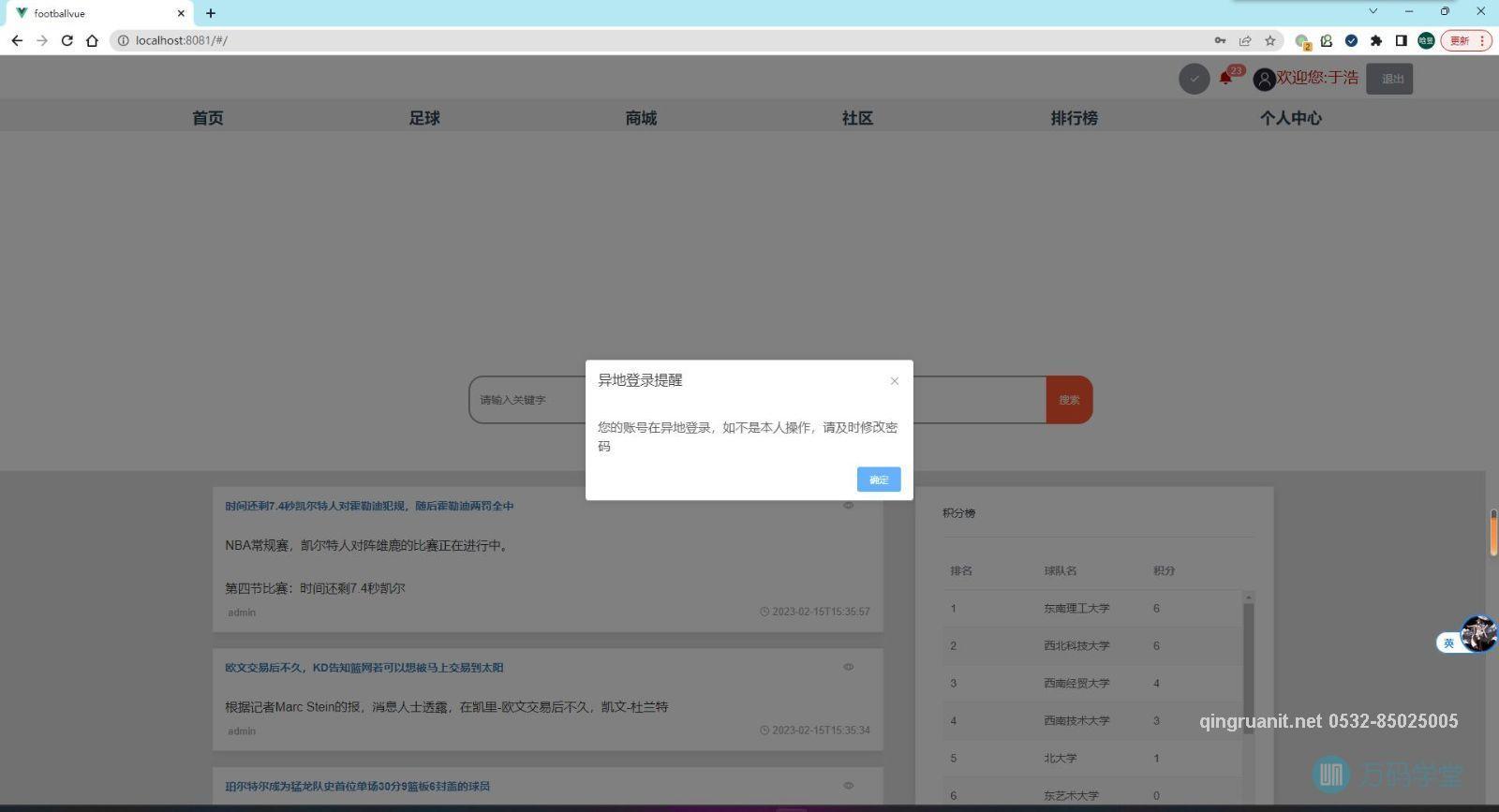Confirm the dialog with 确定 button
Screen dimensions: 1499x812
879,480
